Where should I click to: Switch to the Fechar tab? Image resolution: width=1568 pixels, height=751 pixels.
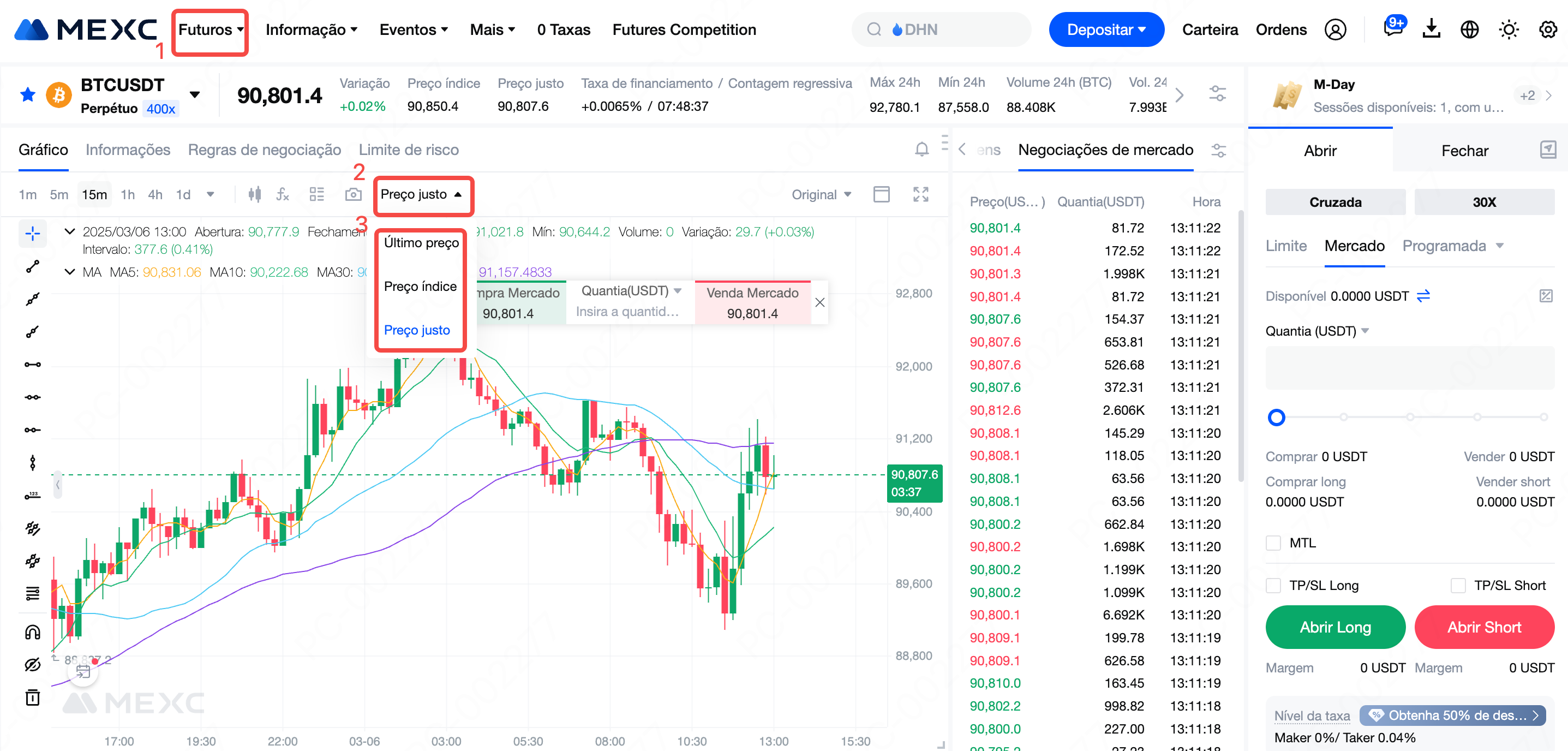point(1464,151)
